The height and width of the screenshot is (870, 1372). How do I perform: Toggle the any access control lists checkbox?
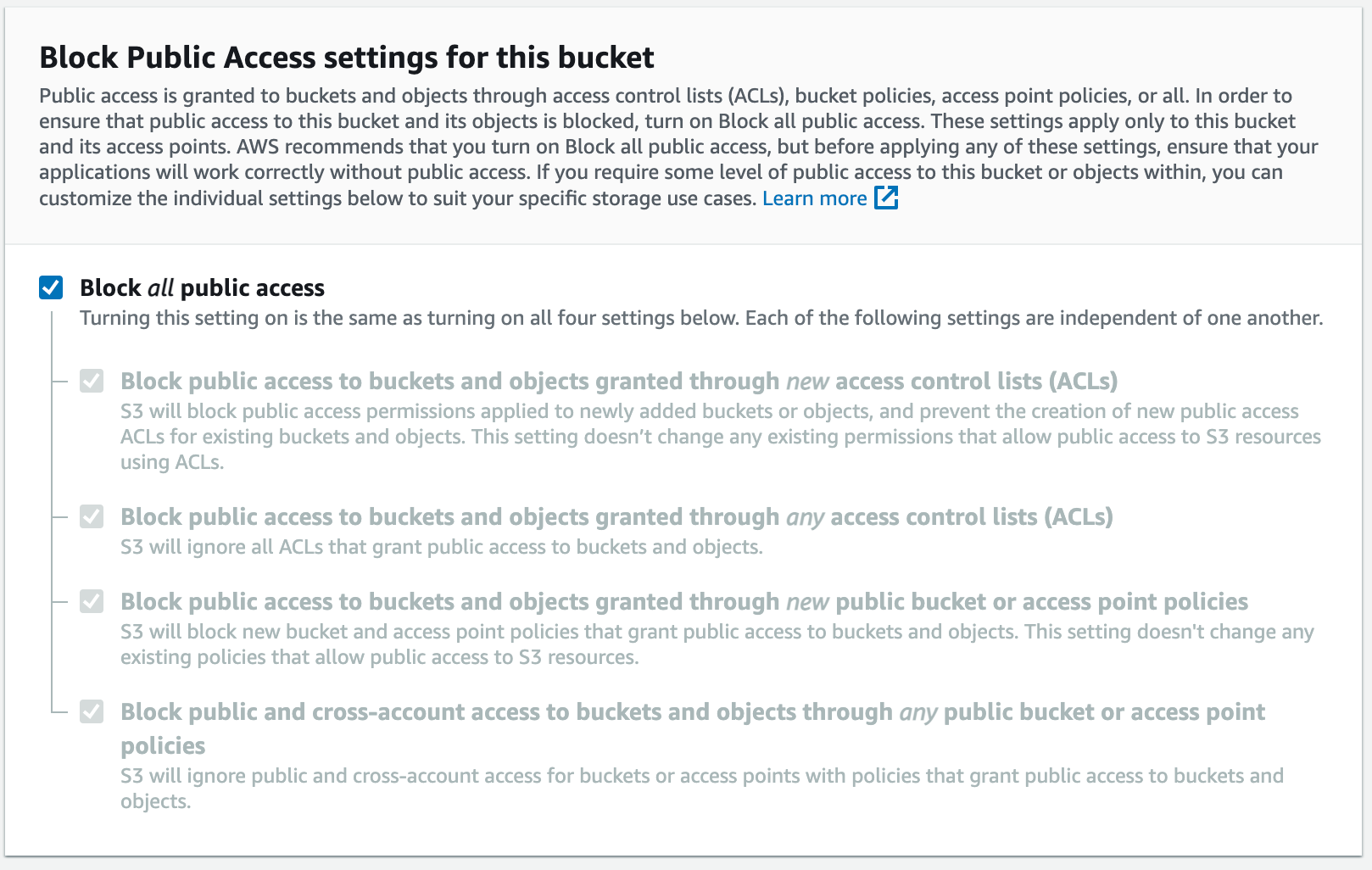(x=92, y=516)
